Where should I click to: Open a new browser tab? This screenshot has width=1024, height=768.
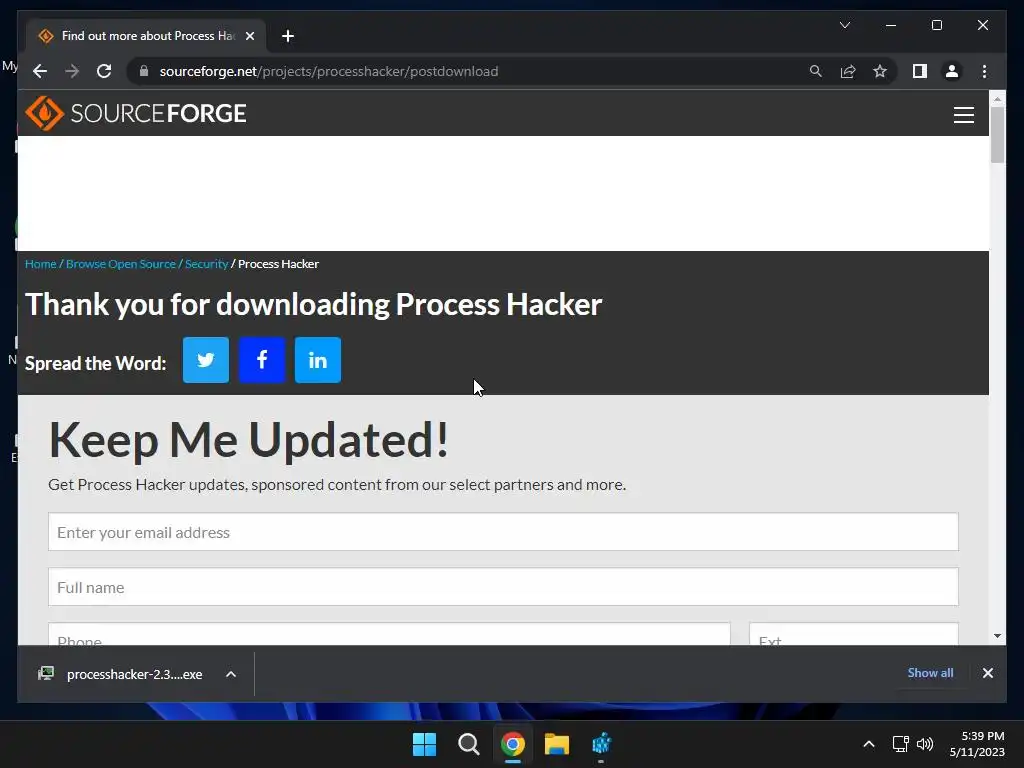[288, 36]
